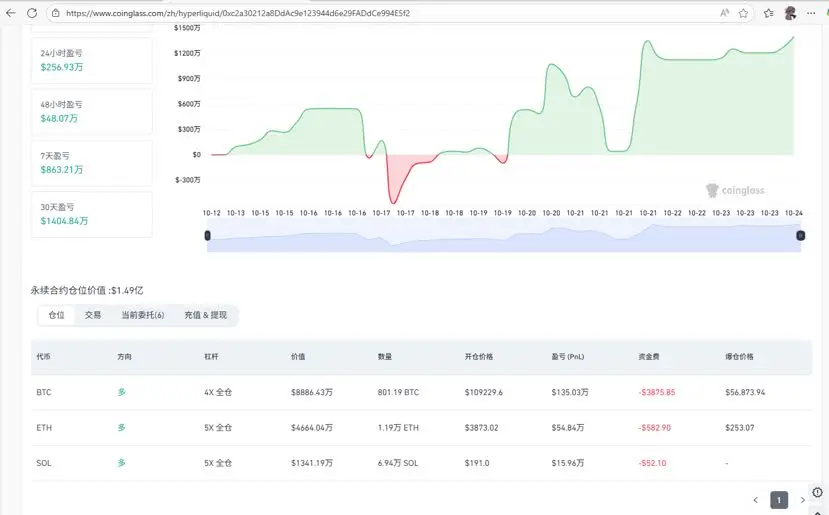Select the 7天盈亏 card
This screenshot has width=829, height=515.
[x=92, y=163]
